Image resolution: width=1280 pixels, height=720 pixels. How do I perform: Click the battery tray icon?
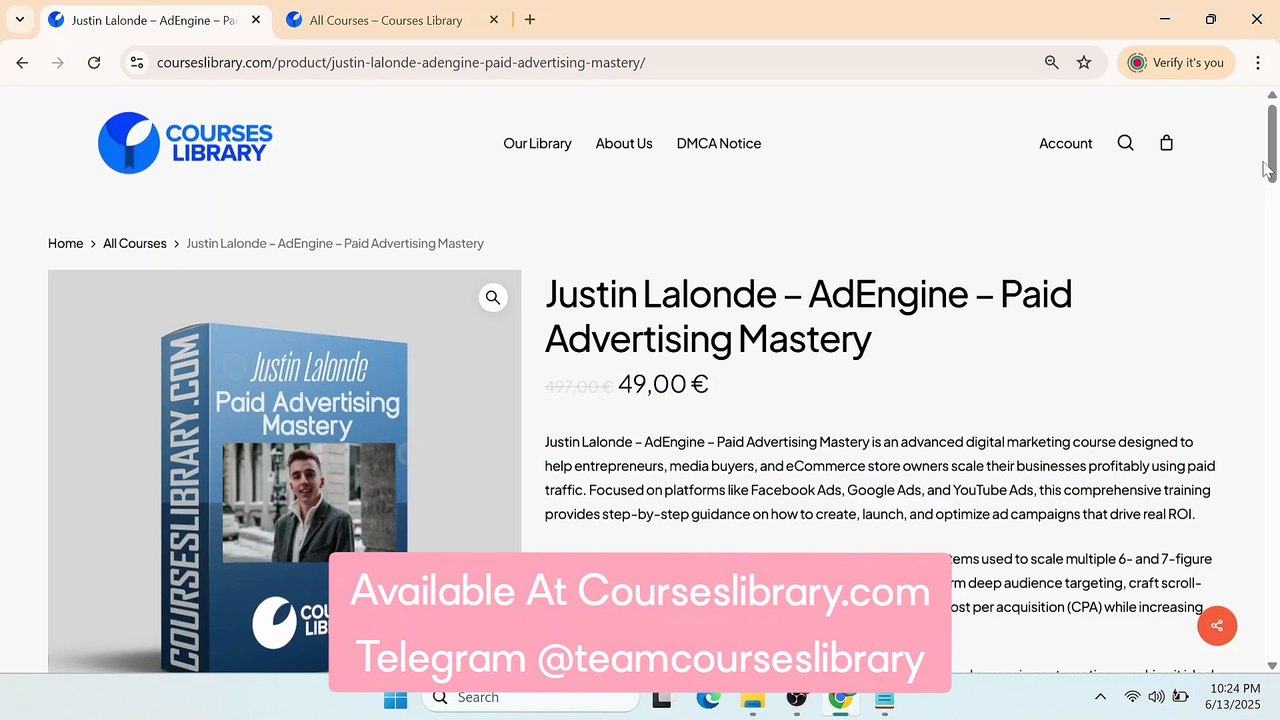coord(1180,697)
